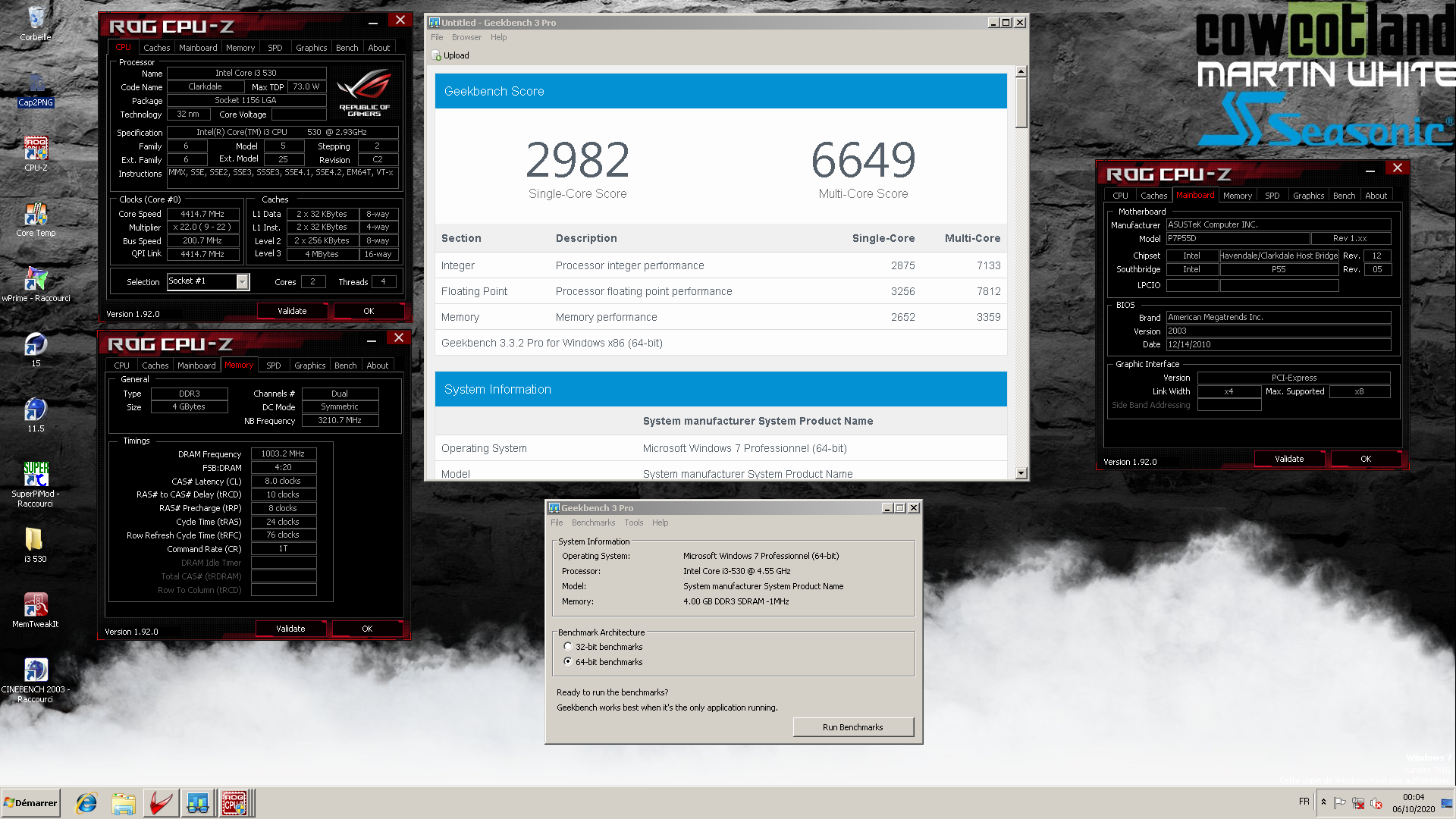Open Windows Explorer from the taskbar
Image resolution: width=1456 pixels, height=819 pixels.
[x=124, y=803]
